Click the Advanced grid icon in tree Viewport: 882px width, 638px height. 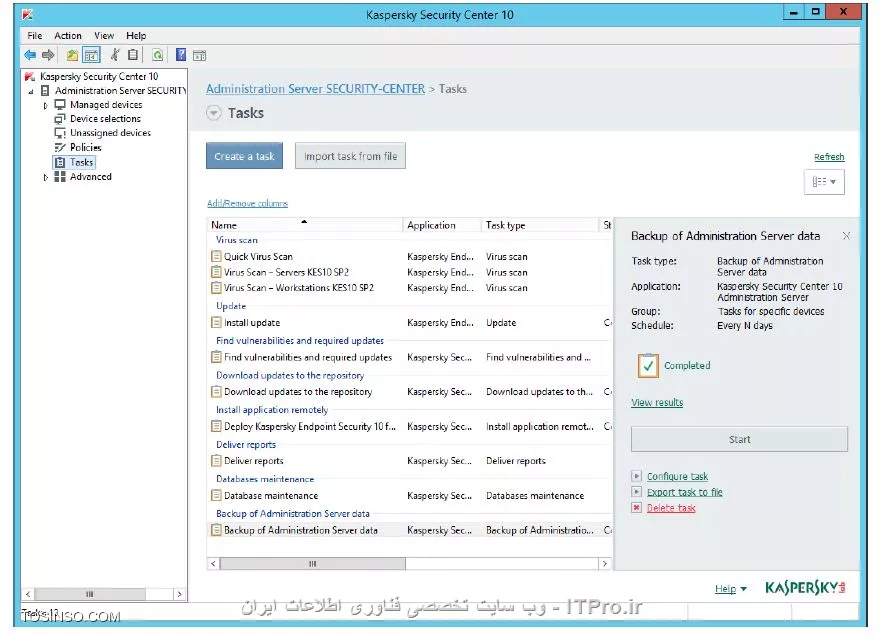pyautogui.click(x=60, y=177)
